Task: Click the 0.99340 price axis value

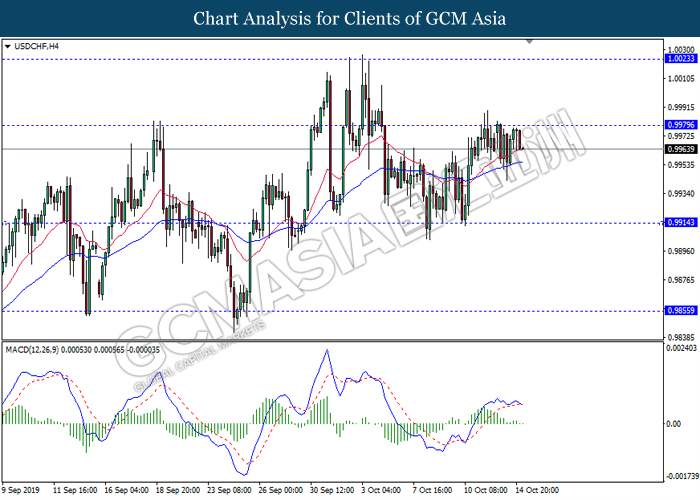Action: (681, 194)
